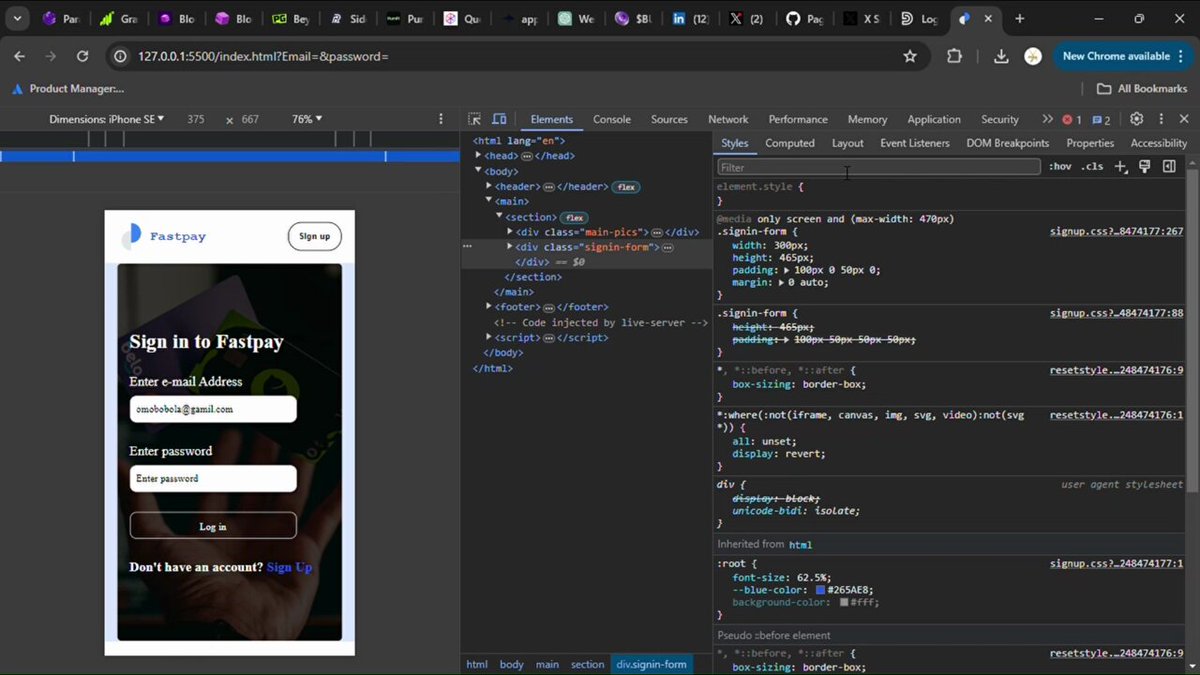The width and height of the screenshot is (1200, 675).
Task: Open a new browser tab with plus
Action: 1020,18
